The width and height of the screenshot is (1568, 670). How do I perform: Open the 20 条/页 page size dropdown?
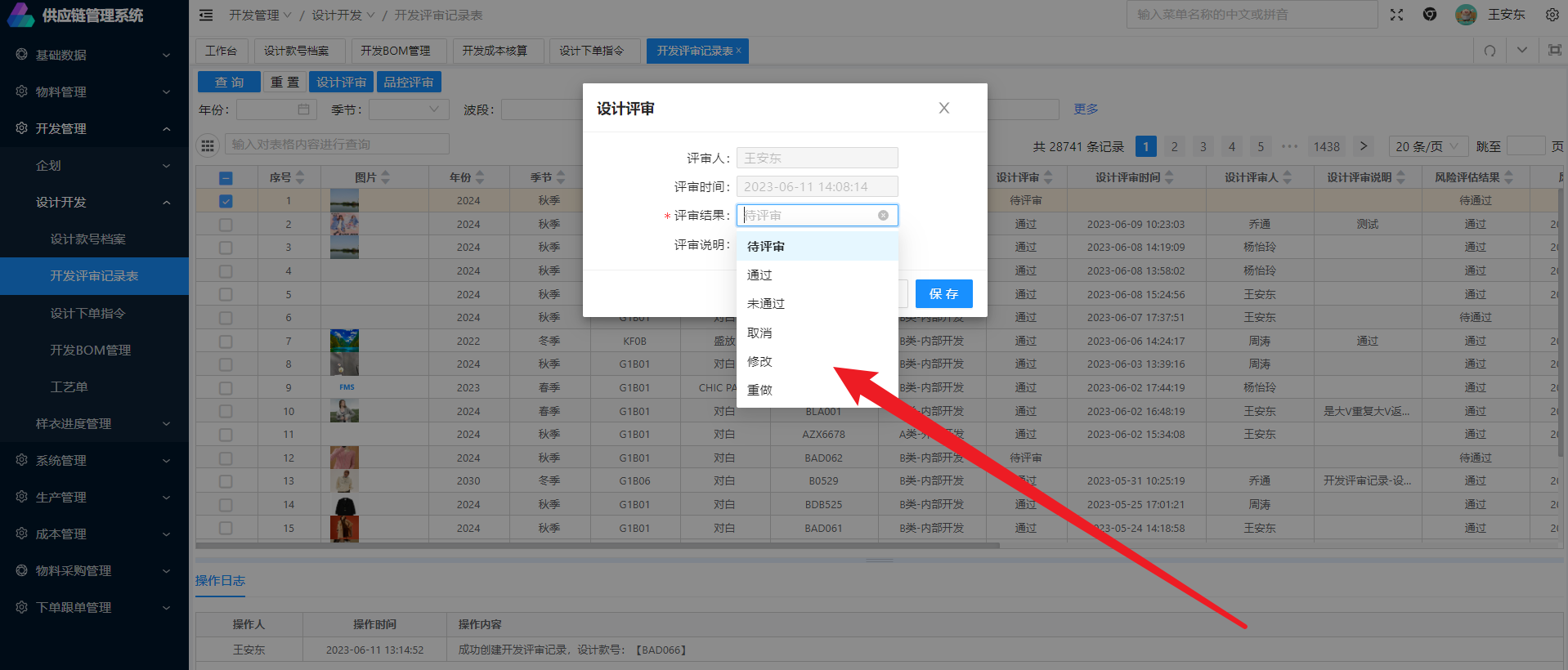tap(1427, 146)
